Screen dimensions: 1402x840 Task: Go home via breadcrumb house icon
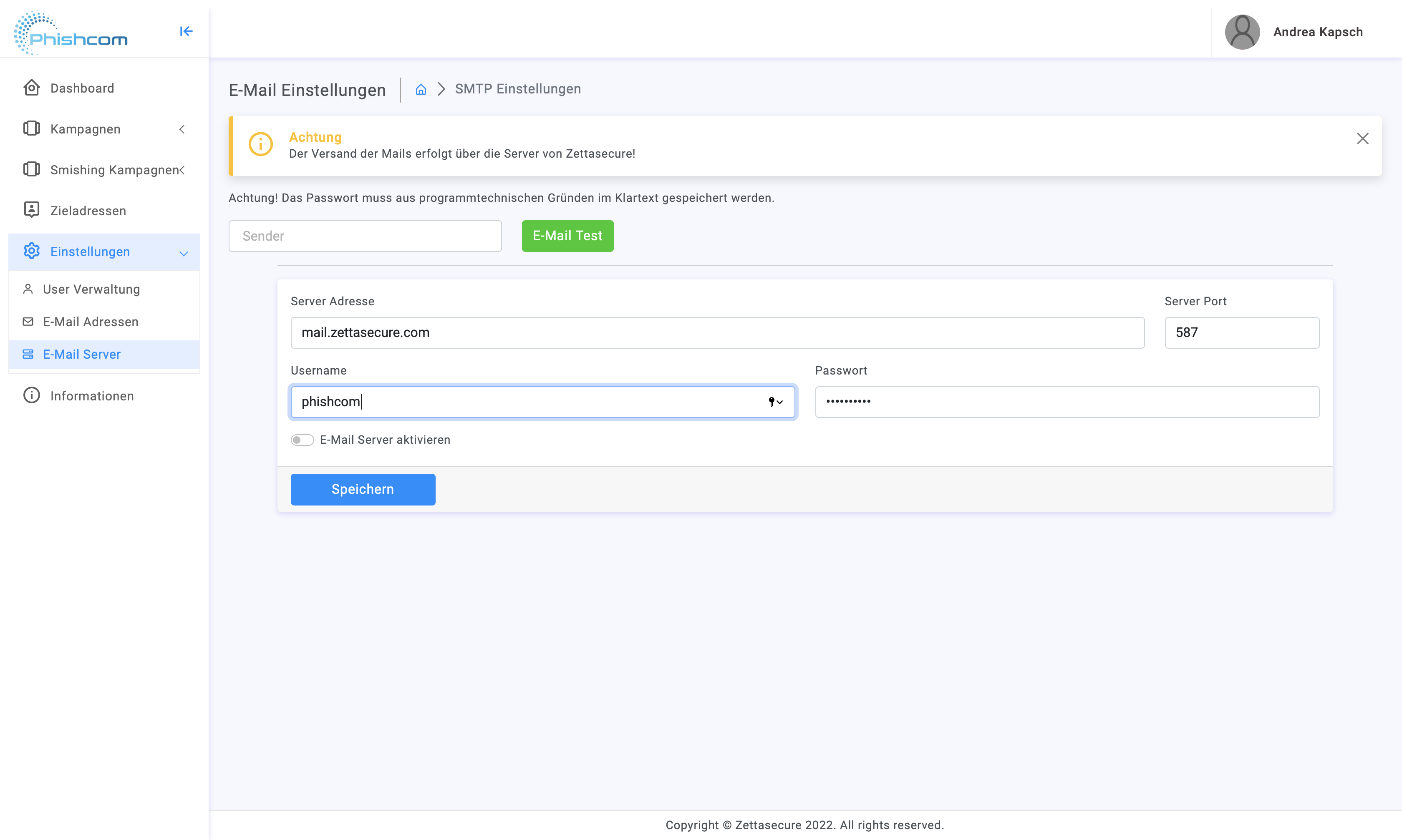(421, 89)
